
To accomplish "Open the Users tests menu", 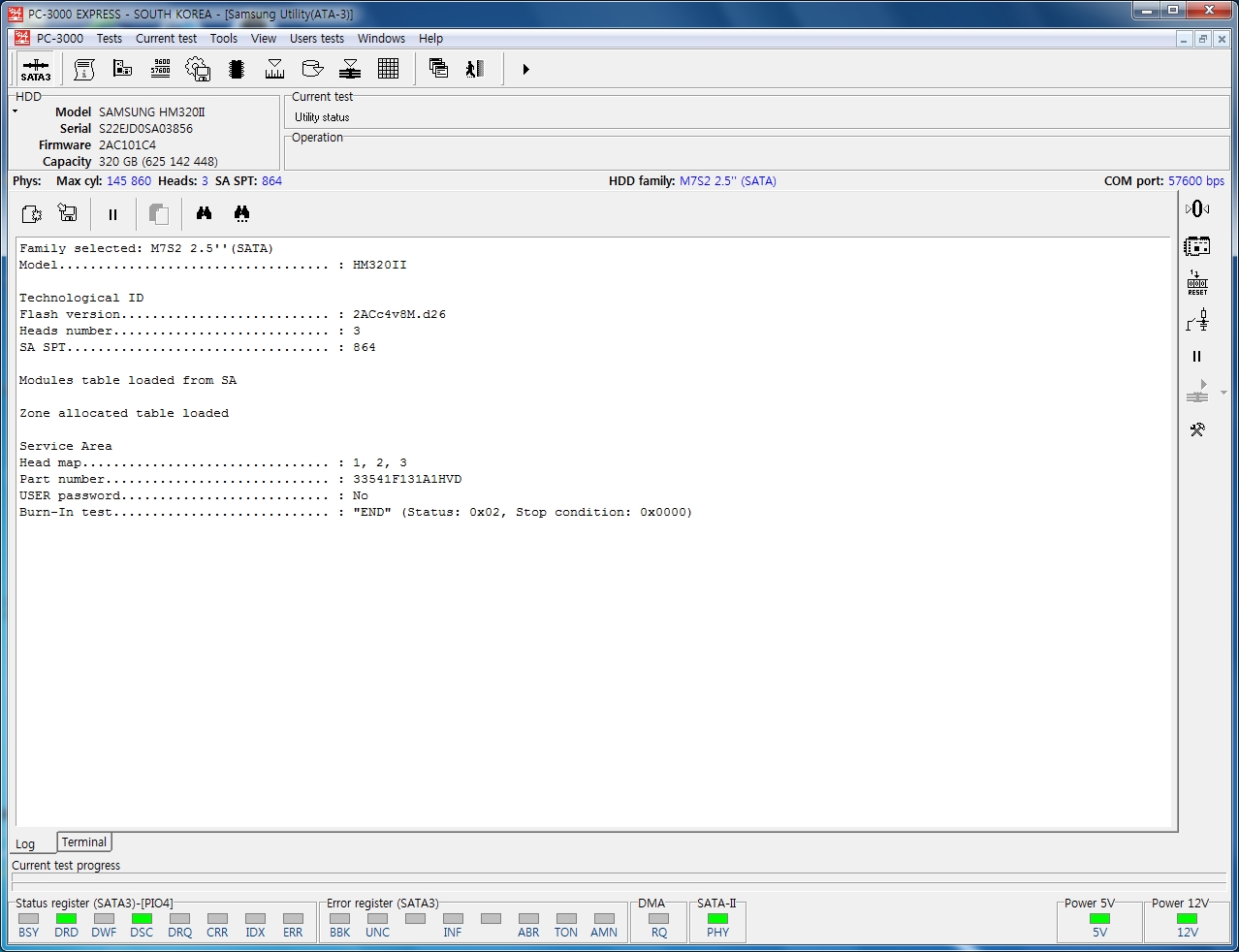I will click(317, 39).
